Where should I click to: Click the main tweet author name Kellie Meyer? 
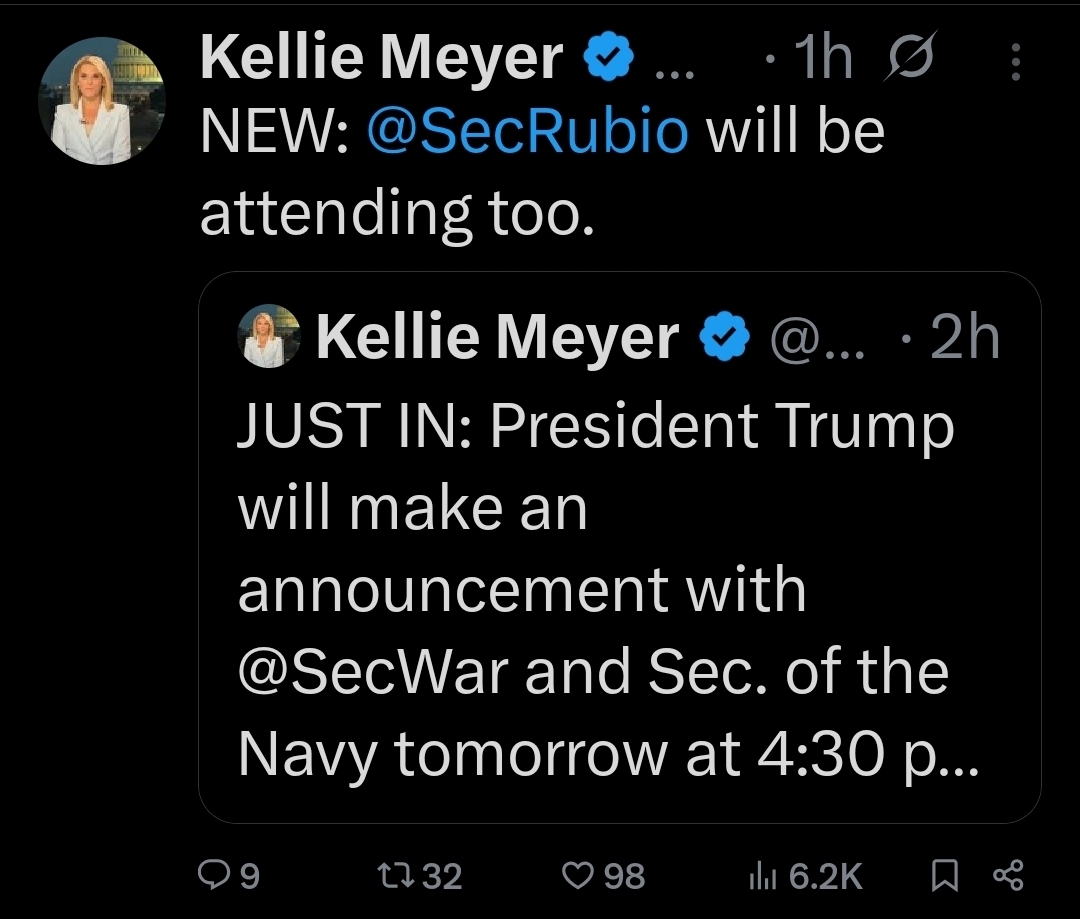pos(382,58)
